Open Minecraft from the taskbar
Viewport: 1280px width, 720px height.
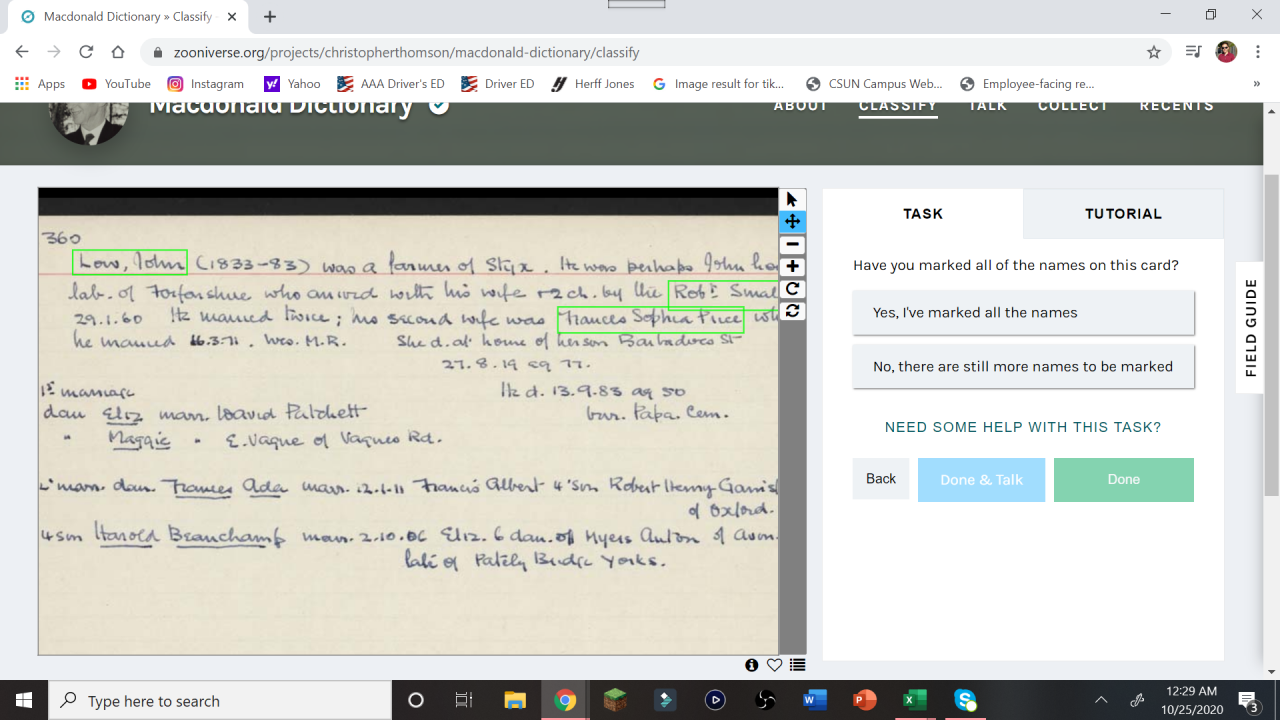coord(615,700)
